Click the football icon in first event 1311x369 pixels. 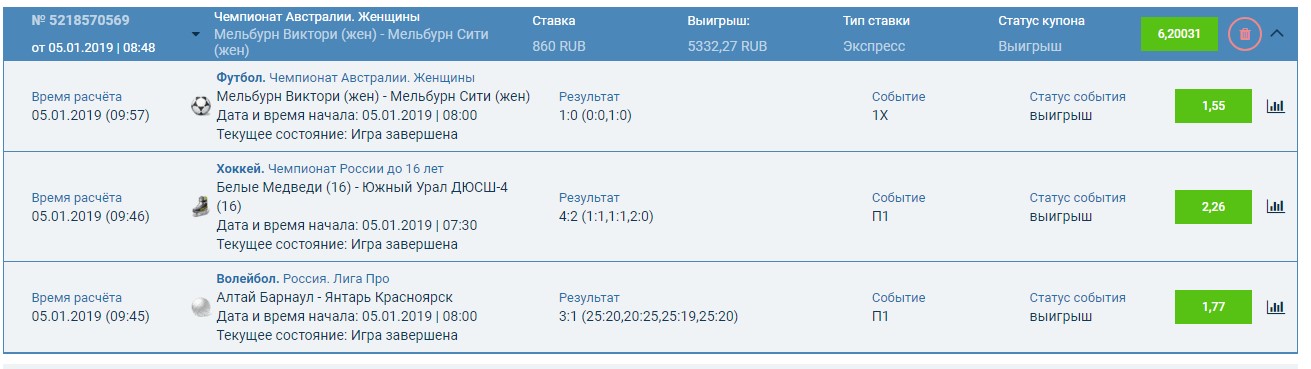[x=201, y=106]
